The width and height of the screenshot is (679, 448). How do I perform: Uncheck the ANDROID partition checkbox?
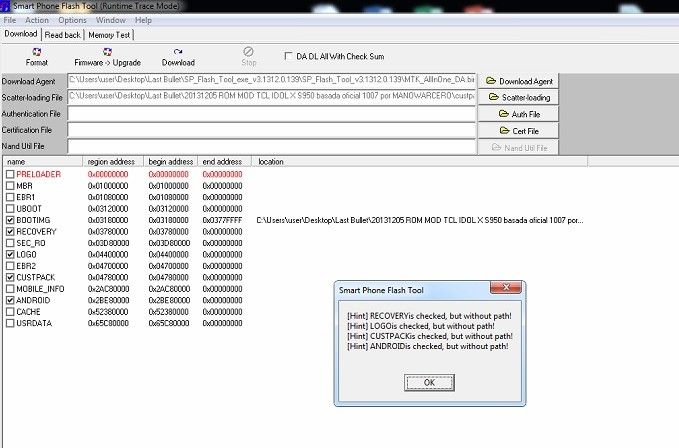tap(10, 300)
